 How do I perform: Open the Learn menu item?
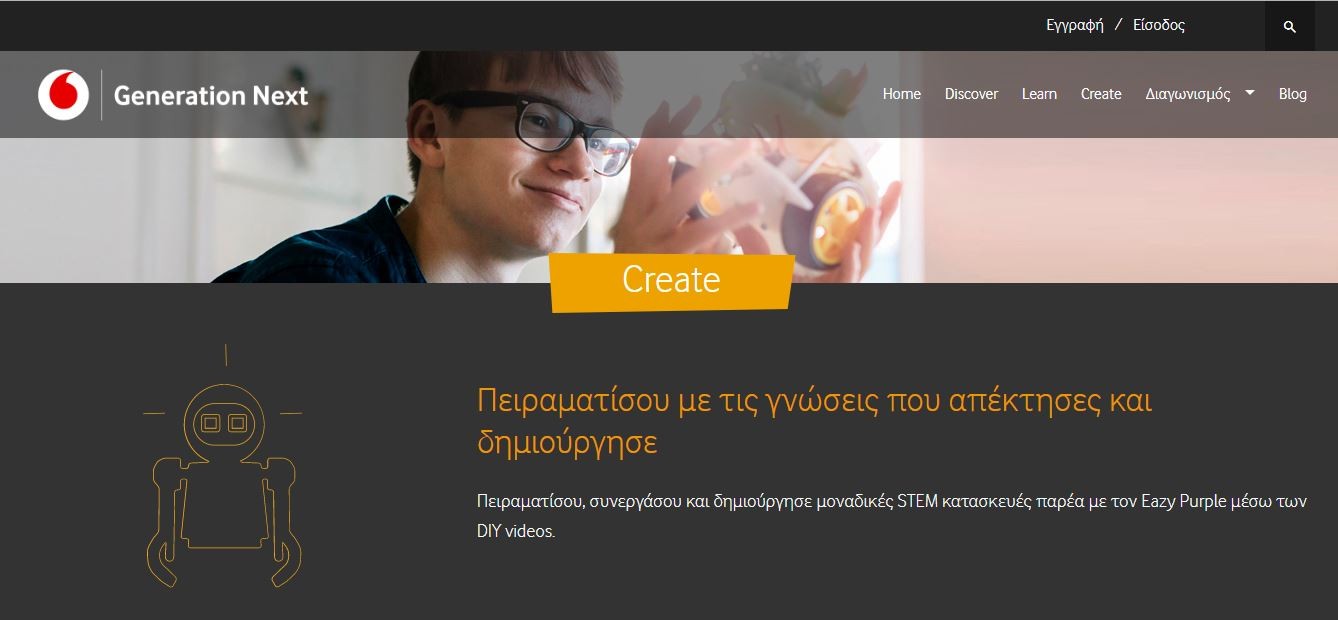[x=1039, y=94]
